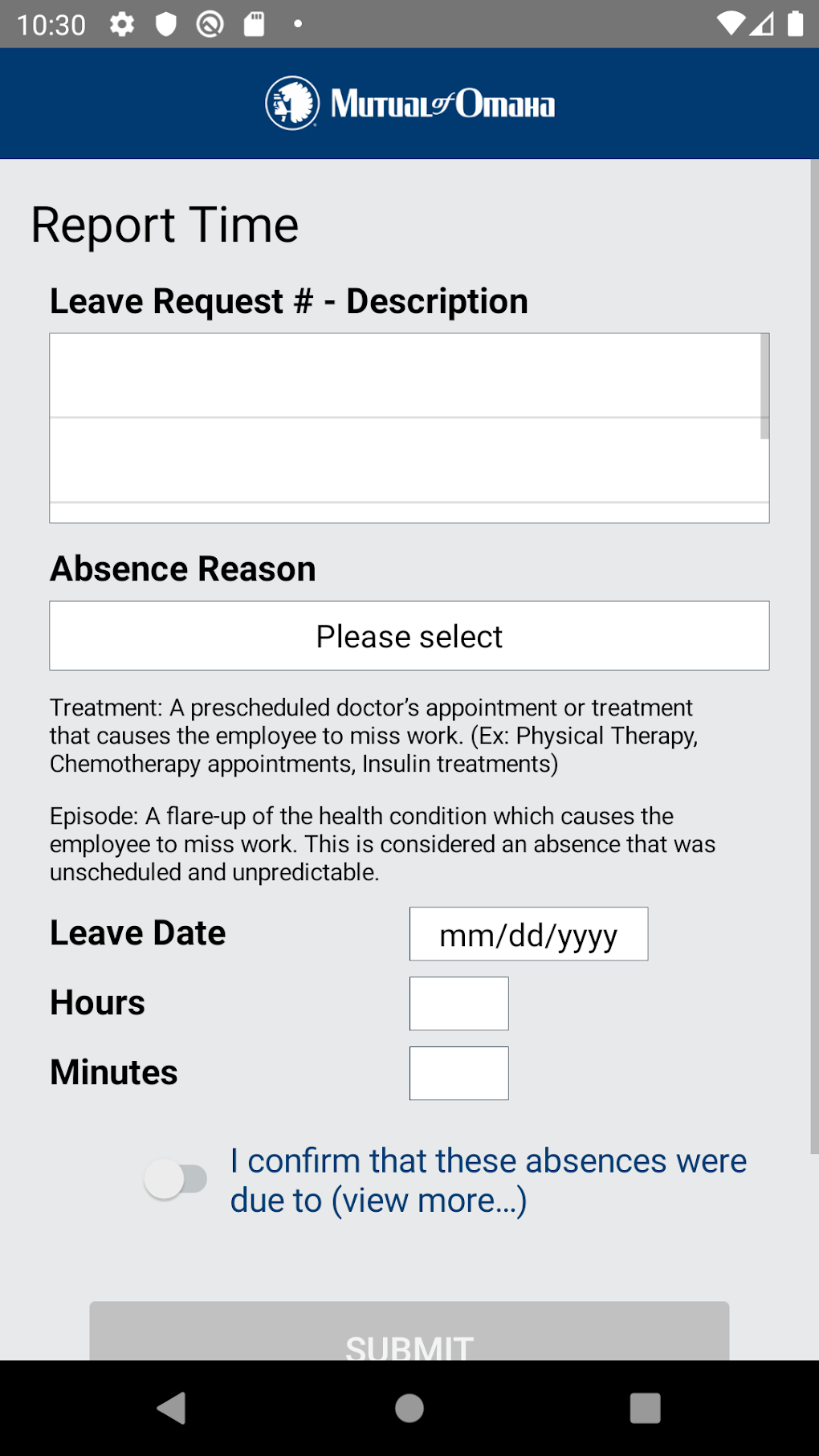Click the Leave Request list scrollbar

(x=764, y=387)
